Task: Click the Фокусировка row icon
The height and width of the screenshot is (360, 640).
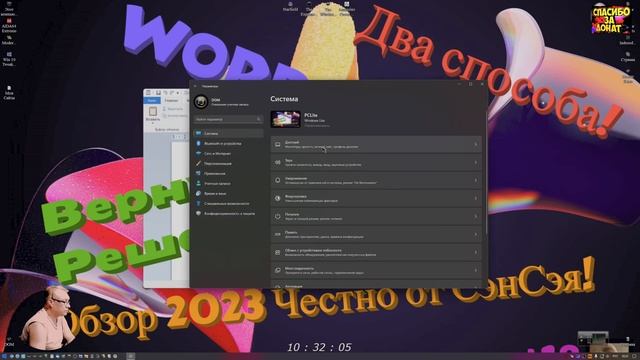Action: click(x=278, y=198)
